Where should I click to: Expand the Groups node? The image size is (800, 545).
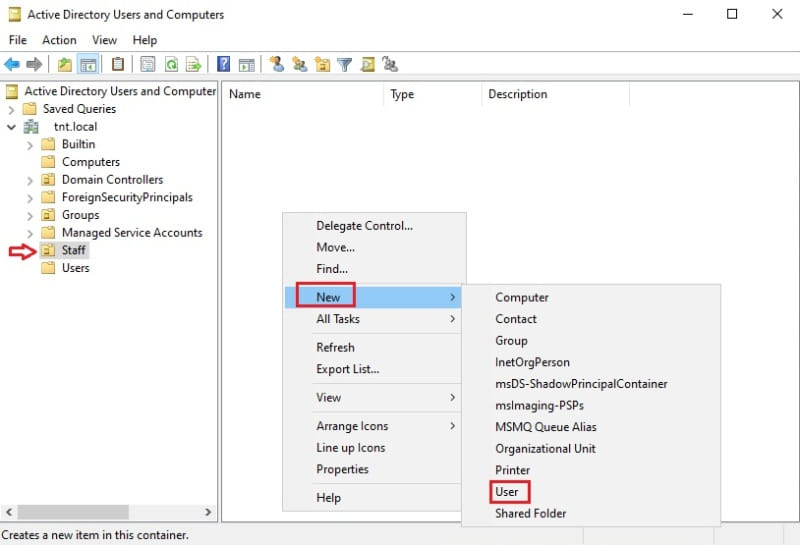30,215
